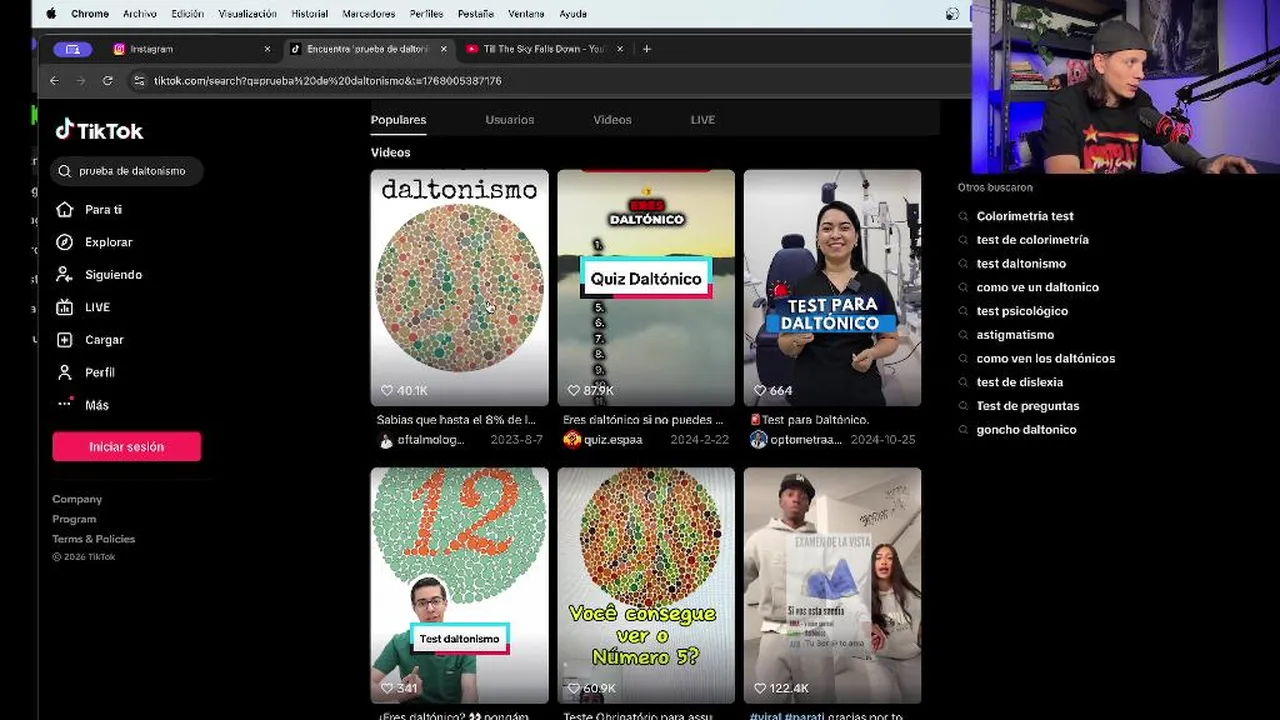Open the LIVE sidebar icon
Viewport: 1280px width, 720px height.
65,307
